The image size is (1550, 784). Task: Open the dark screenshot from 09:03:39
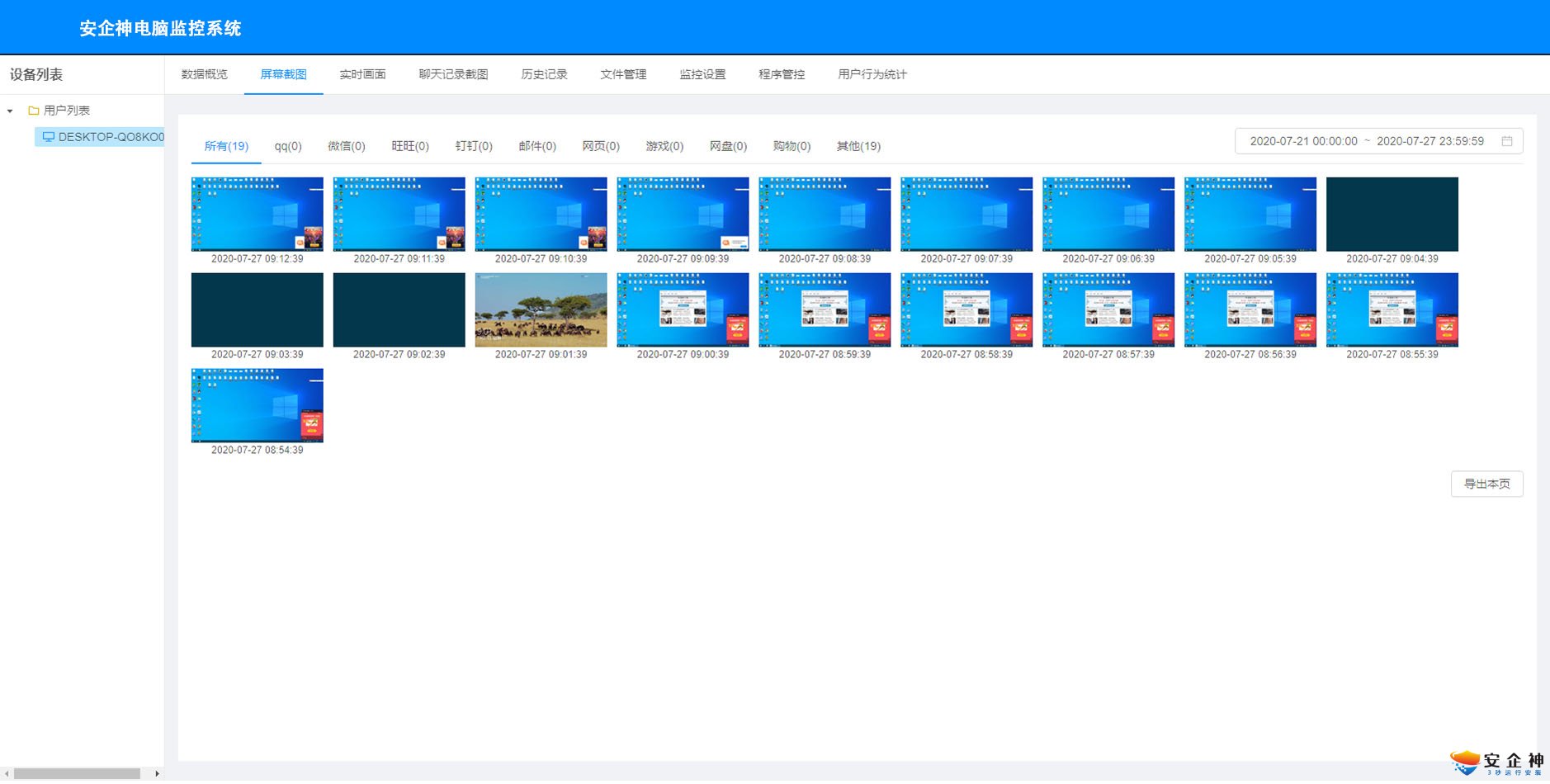click(x=258, y=309)
